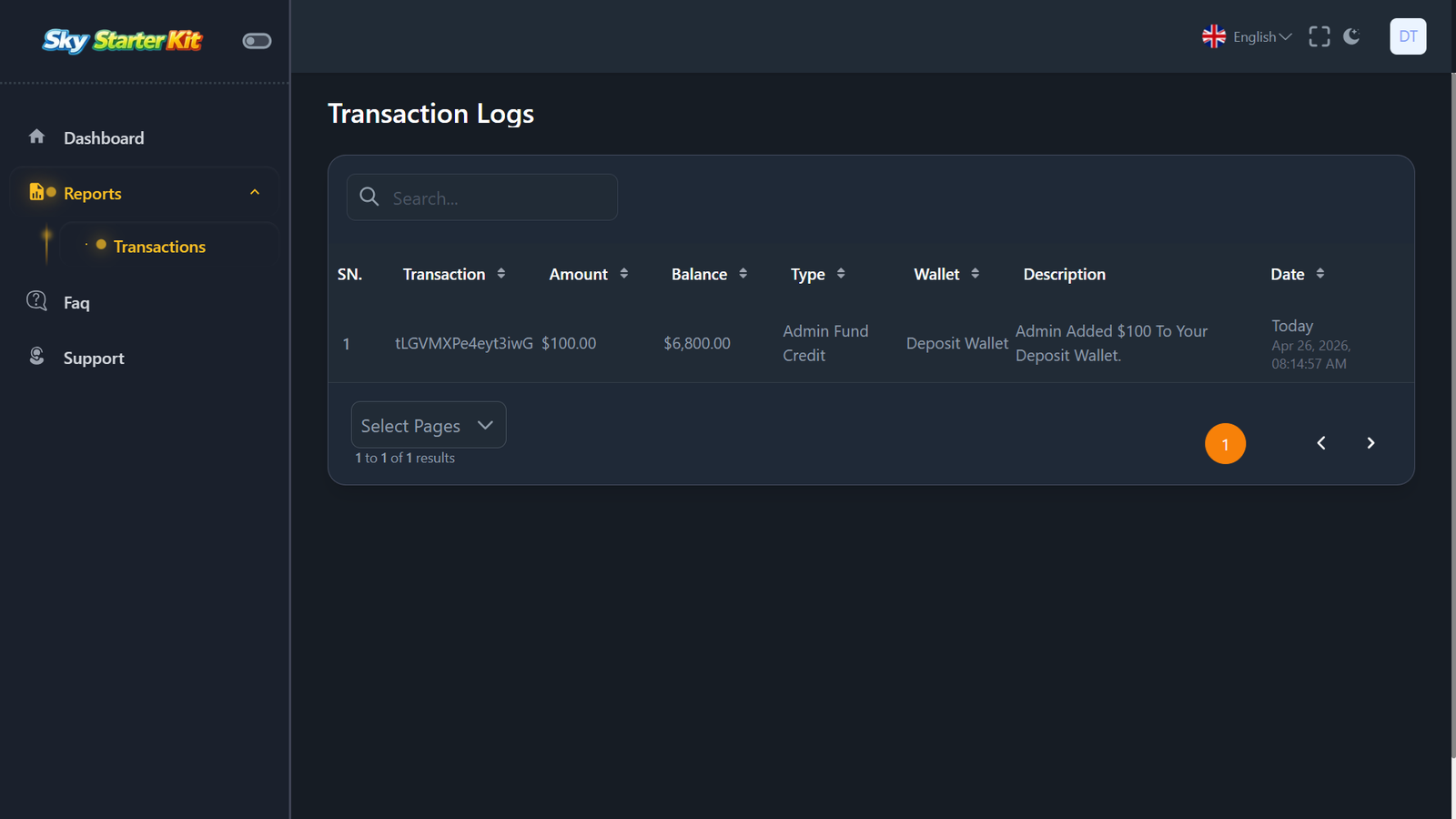Toggle the sidebar collapse switch

[x=257, y=41]
